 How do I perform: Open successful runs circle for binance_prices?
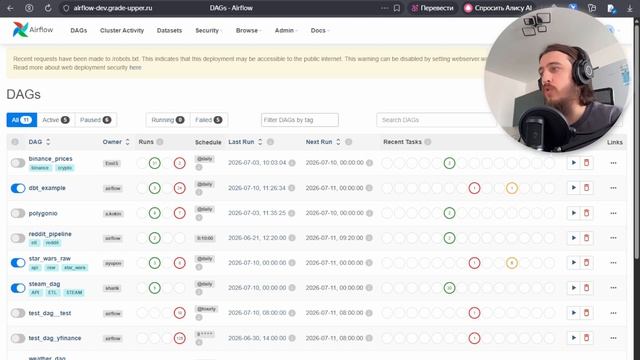(154, 163)
